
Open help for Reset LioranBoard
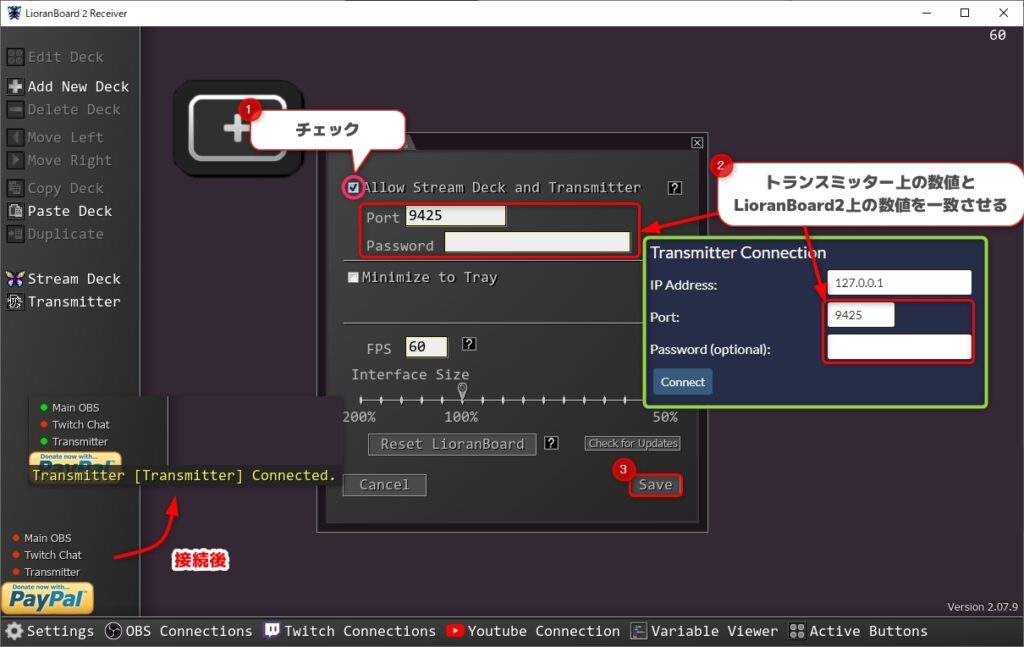[x=551, y=443]
